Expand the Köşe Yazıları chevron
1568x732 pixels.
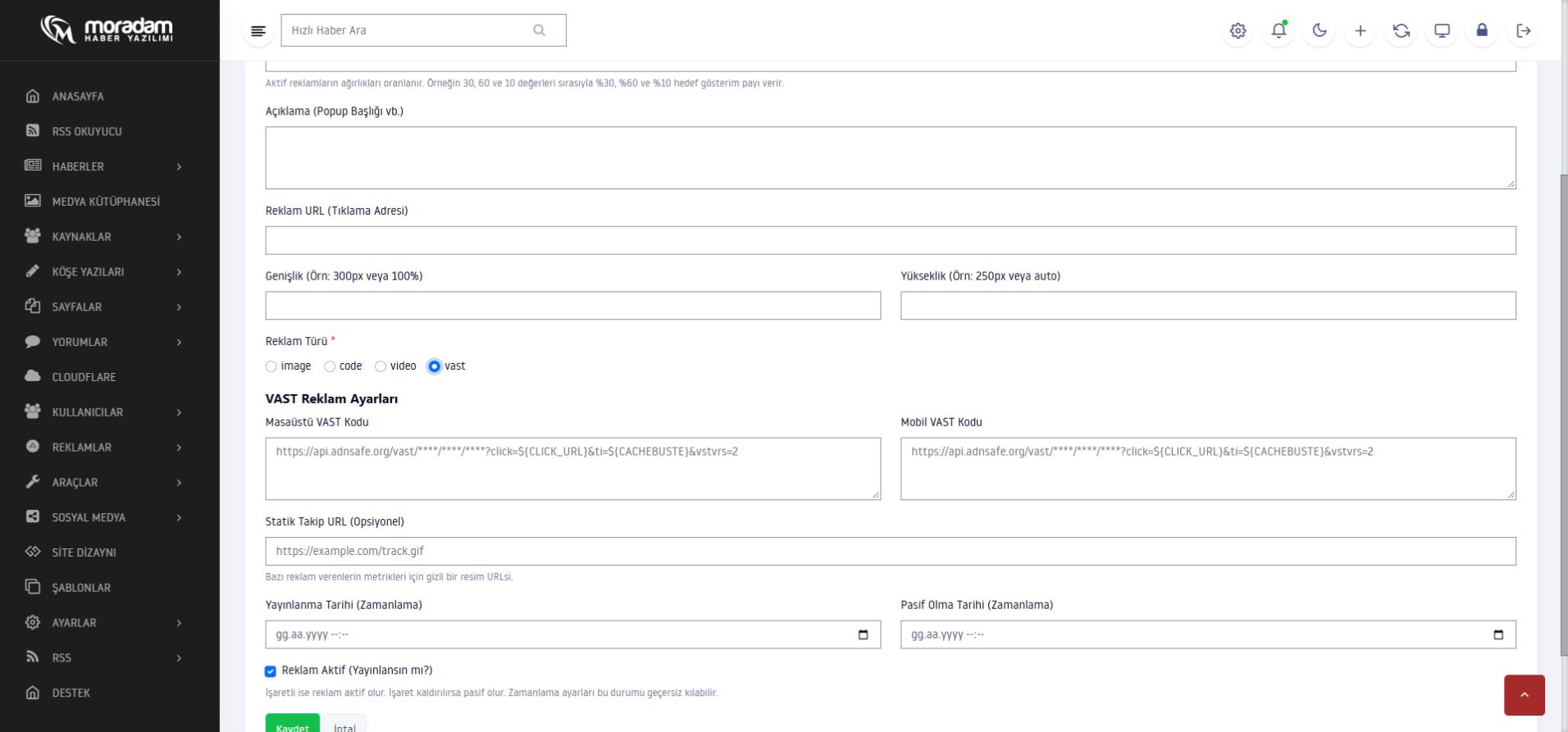(179, 272)
